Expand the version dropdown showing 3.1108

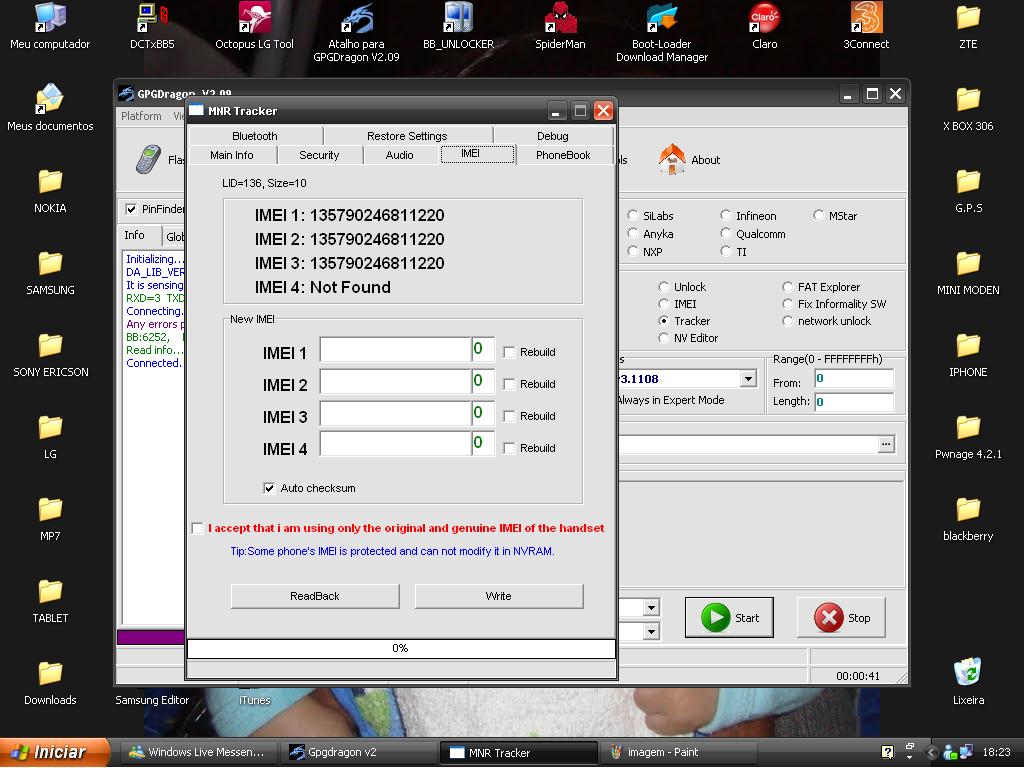click(748, 378)
